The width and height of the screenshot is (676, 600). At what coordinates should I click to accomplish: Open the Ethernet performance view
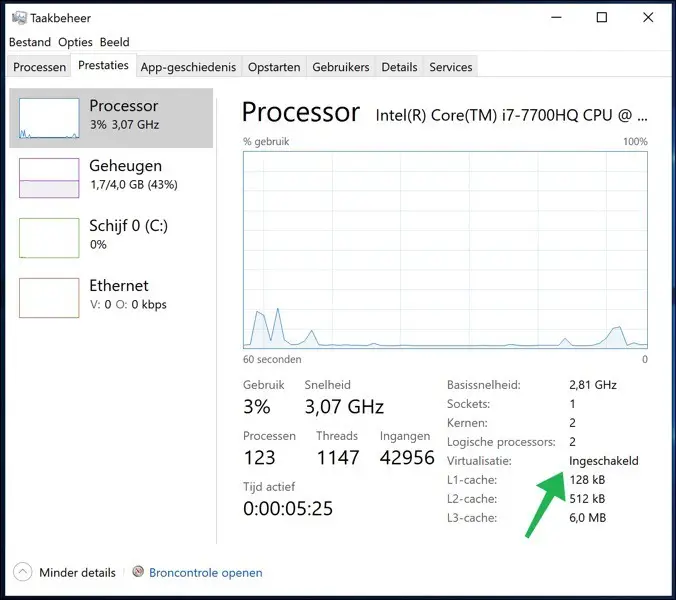pos(111,297)
